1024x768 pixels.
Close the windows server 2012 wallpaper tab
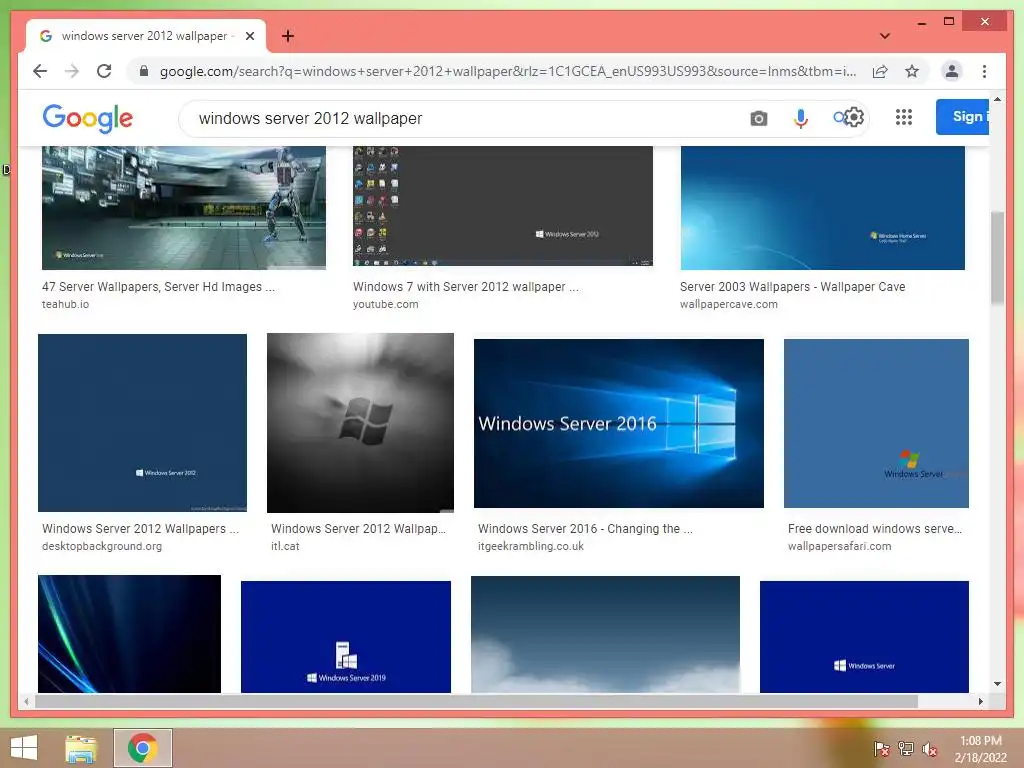pos(249,36)
